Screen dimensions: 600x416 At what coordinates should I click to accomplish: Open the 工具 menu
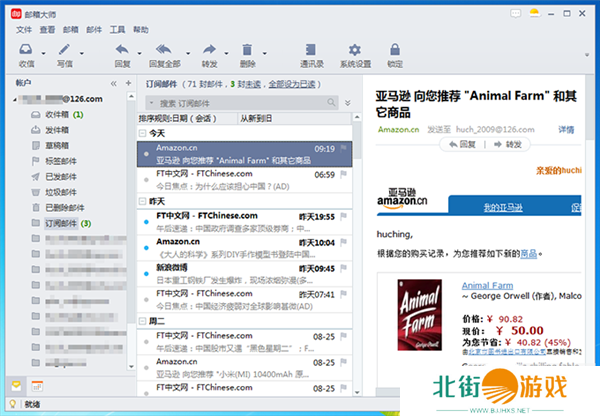tap(117, 30)
